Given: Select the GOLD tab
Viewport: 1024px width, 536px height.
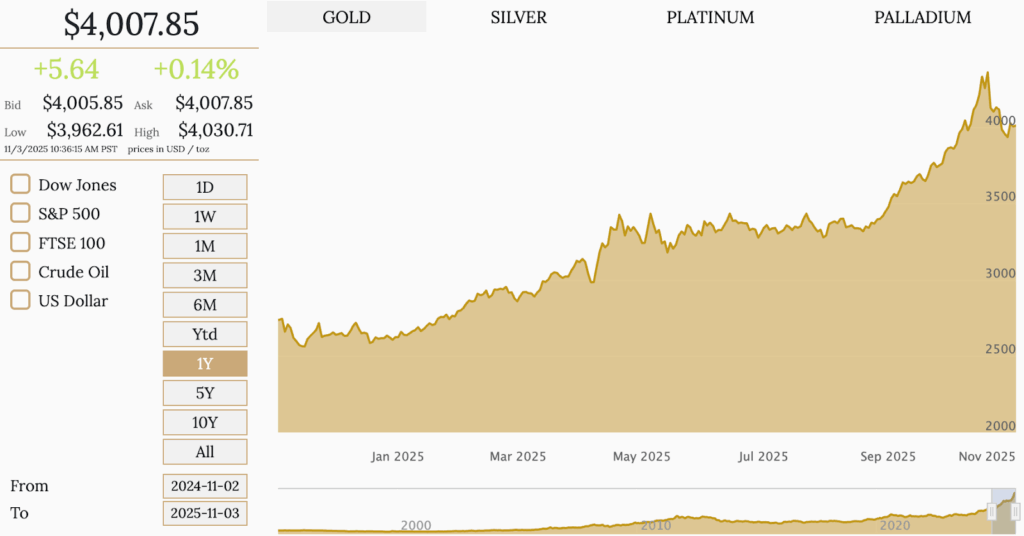Looking at the screenshot, I should click(x=347, y=17).
